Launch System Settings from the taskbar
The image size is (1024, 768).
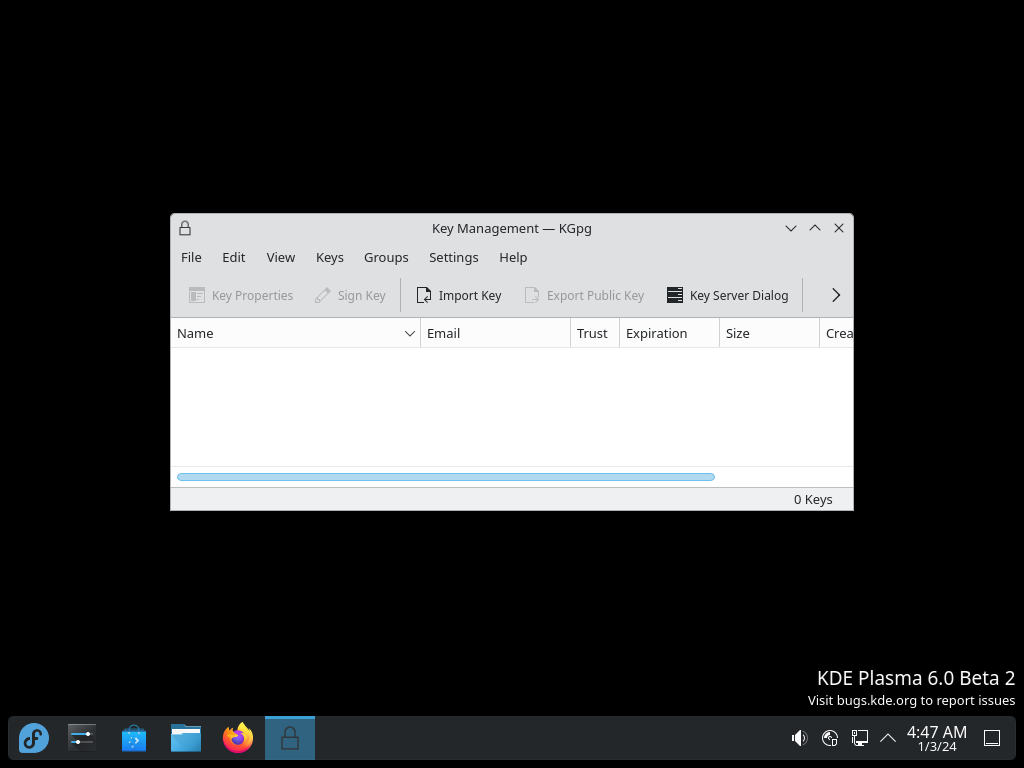pos(82,738)
